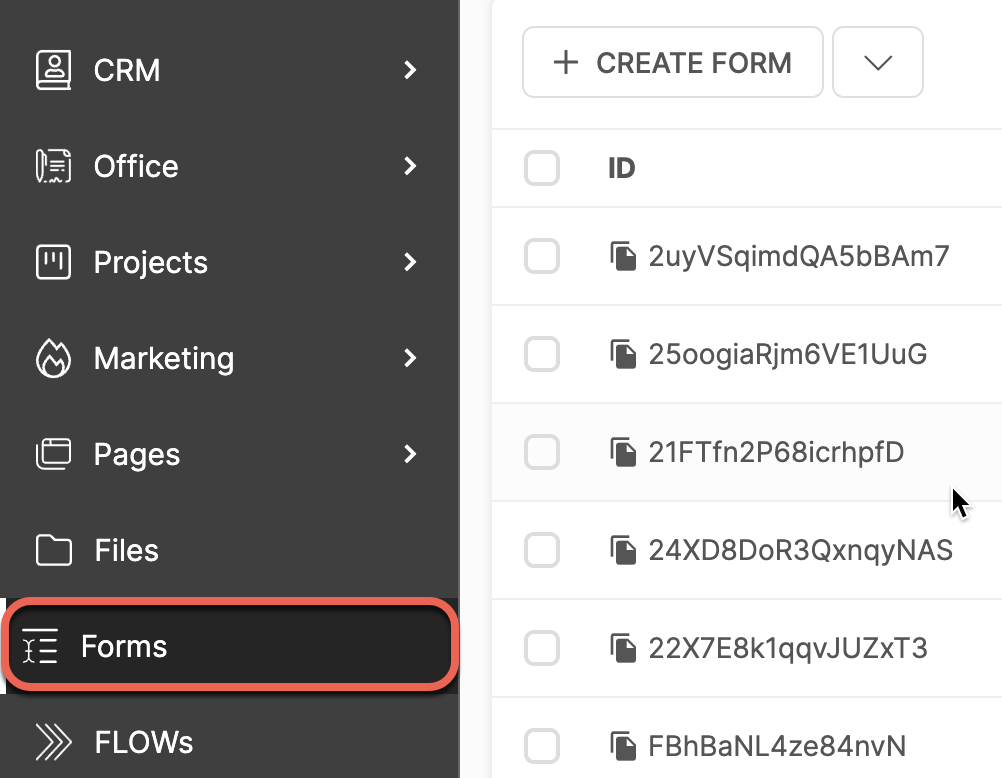Check the row FBhBaNL4ze84nvN checkbox
This screenshot has width=1002, height=778.
(542, 746)
